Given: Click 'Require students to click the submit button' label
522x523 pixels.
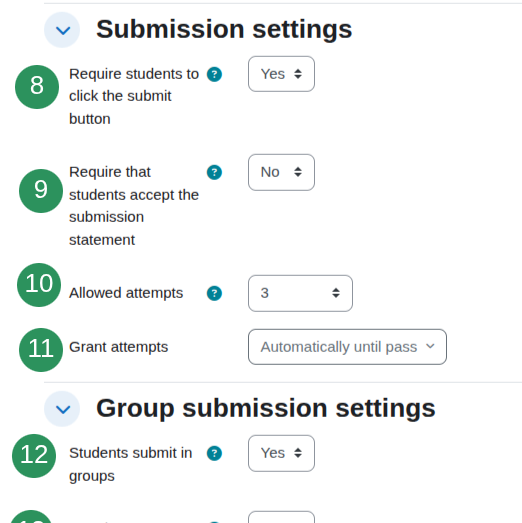Looking at the screenshot, I should (x=134, y=96).
